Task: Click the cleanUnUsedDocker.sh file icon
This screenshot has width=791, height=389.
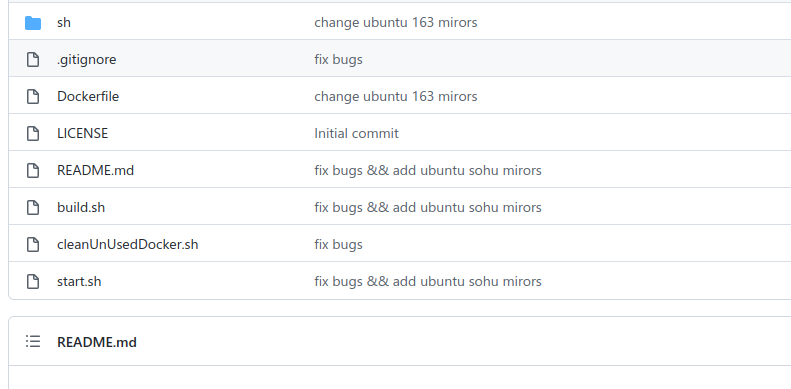Action: pyautogui.click(x=33, y=245)
